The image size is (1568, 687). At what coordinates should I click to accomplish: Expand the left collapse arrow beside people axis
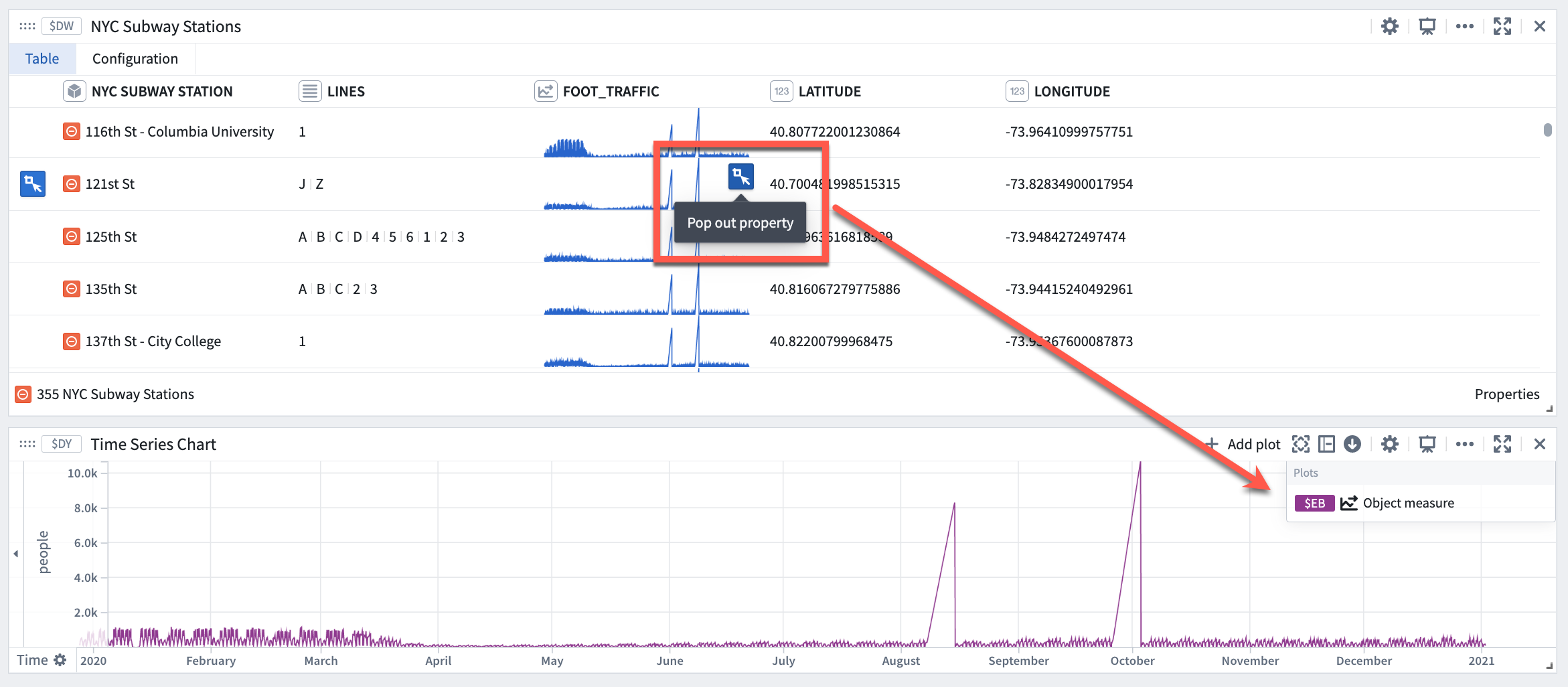(x=16, y=554)
